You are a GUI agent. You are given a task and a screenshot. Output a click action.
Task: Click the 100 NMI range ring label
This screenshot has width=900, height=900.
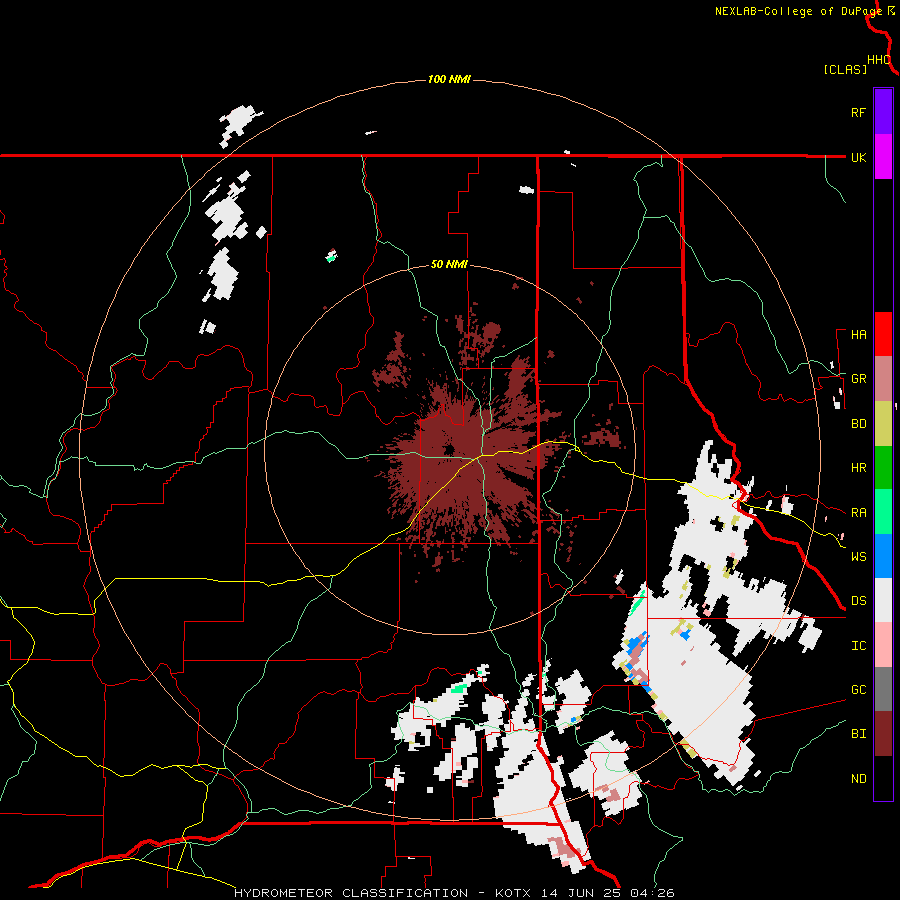(449, 79)
